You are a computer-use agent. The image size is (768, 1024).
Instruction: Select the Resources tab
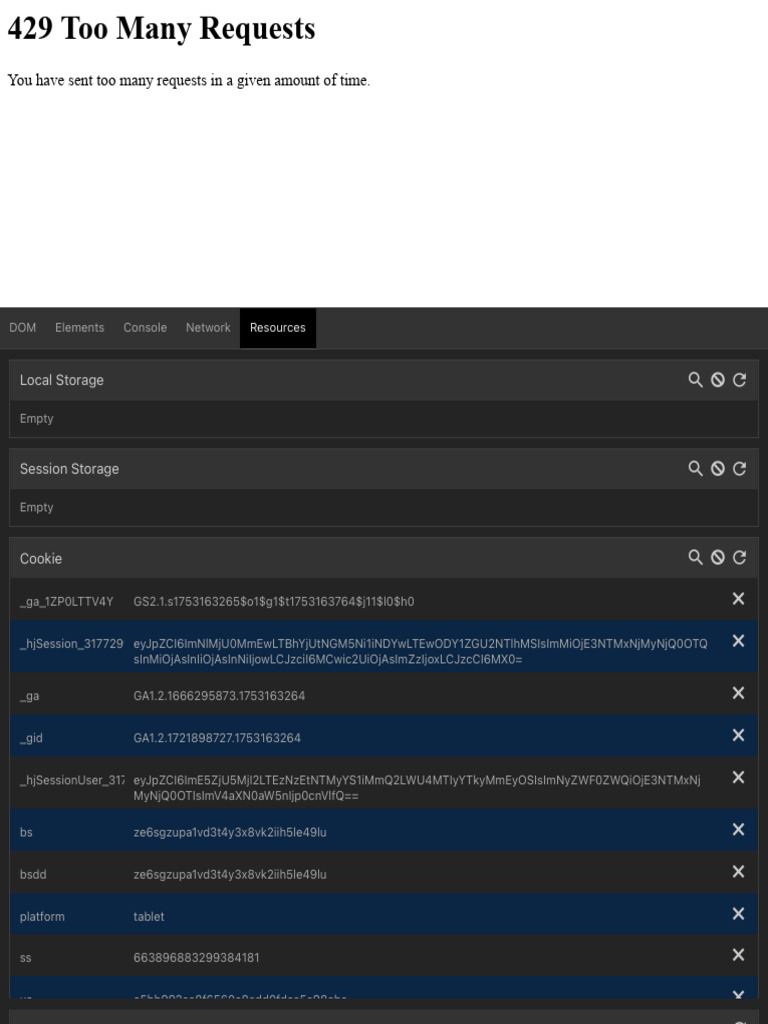tap(278, 328)
